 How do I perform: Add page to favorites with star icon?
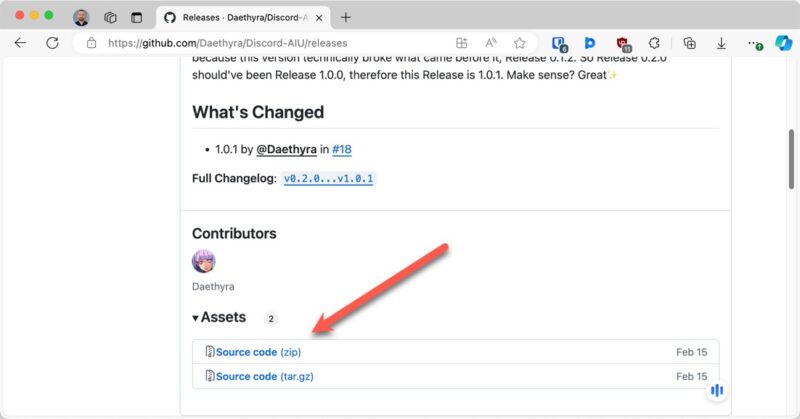click(519, 43)
